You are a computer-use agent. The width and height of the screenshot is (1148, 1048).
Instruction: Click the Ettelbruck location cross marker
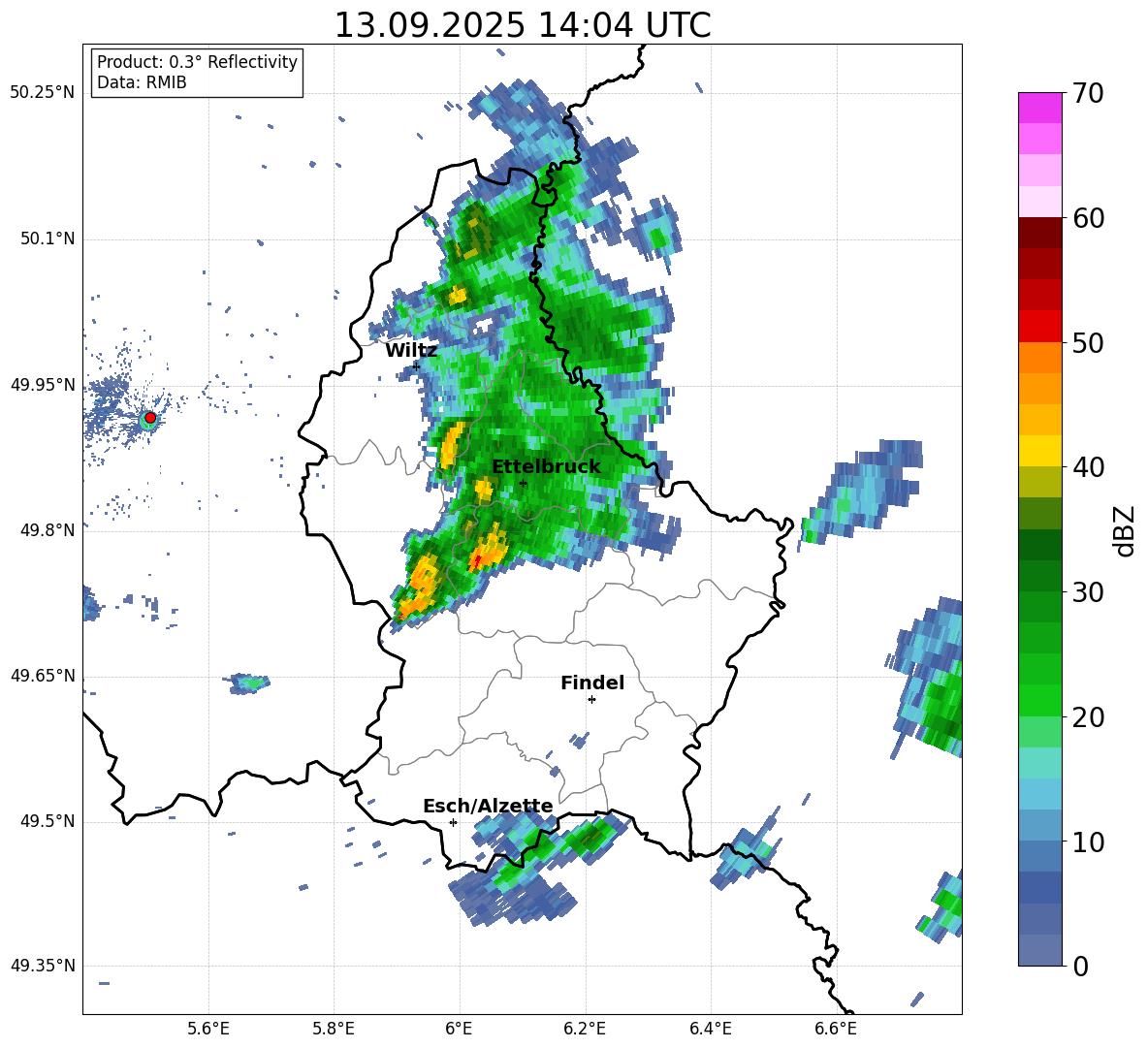click(x=523, y=483)
